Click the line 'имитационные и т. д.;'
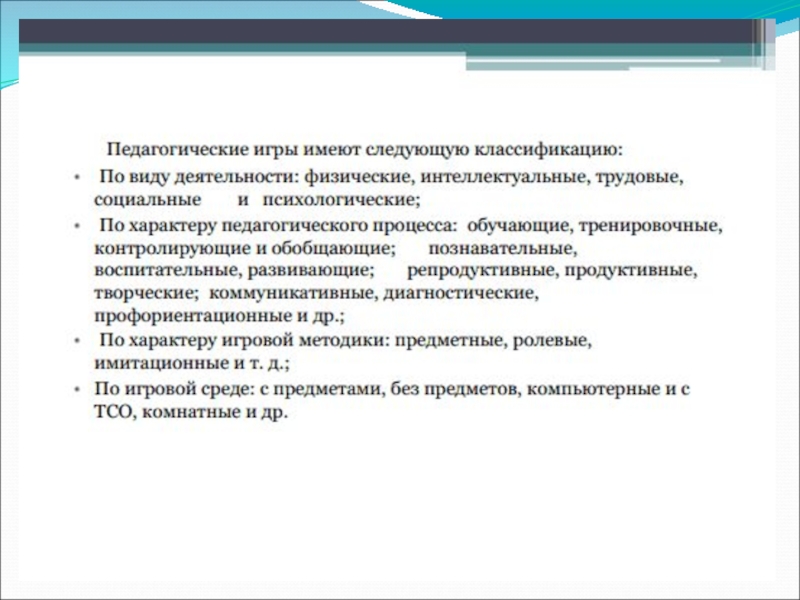Image resolution: width=800 pixels, height=600 pixels. click(192, 363)
